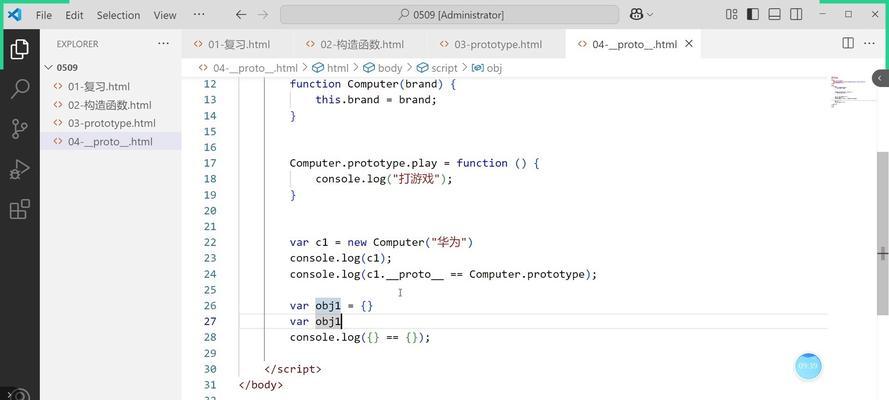Click the EXPLORER panel title

point(77,44)
